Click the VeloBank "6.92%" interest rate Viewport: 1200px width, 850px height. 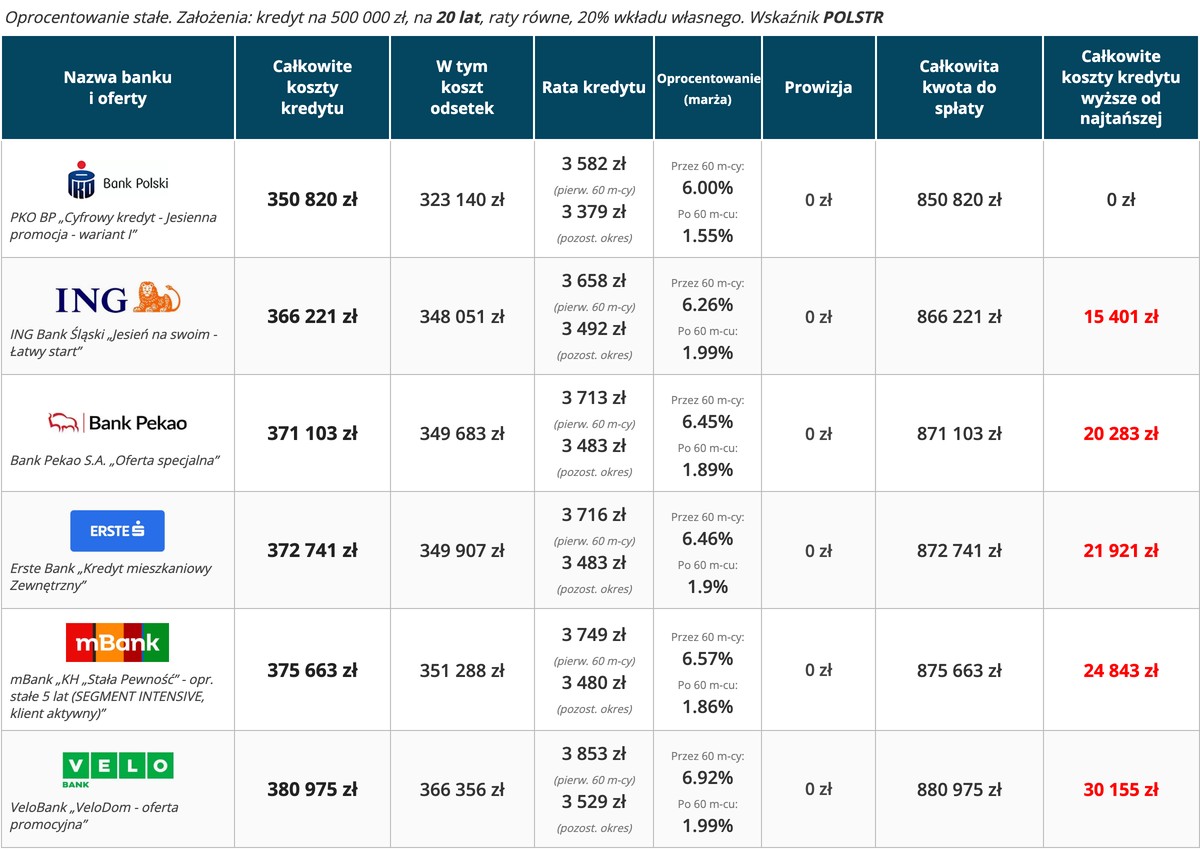tap(708, 777)
